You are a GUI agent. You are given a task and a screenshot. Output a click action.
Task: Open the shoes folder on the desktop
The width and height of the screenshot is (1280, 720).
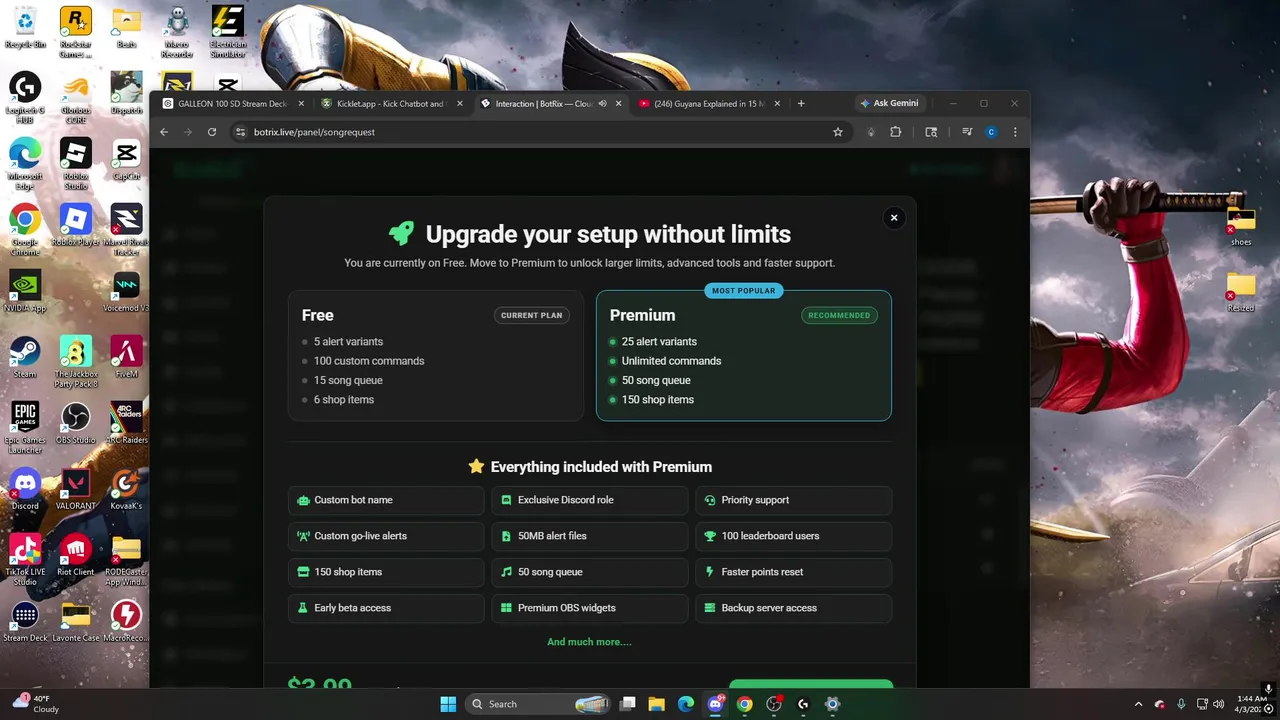pos(1241,225)
